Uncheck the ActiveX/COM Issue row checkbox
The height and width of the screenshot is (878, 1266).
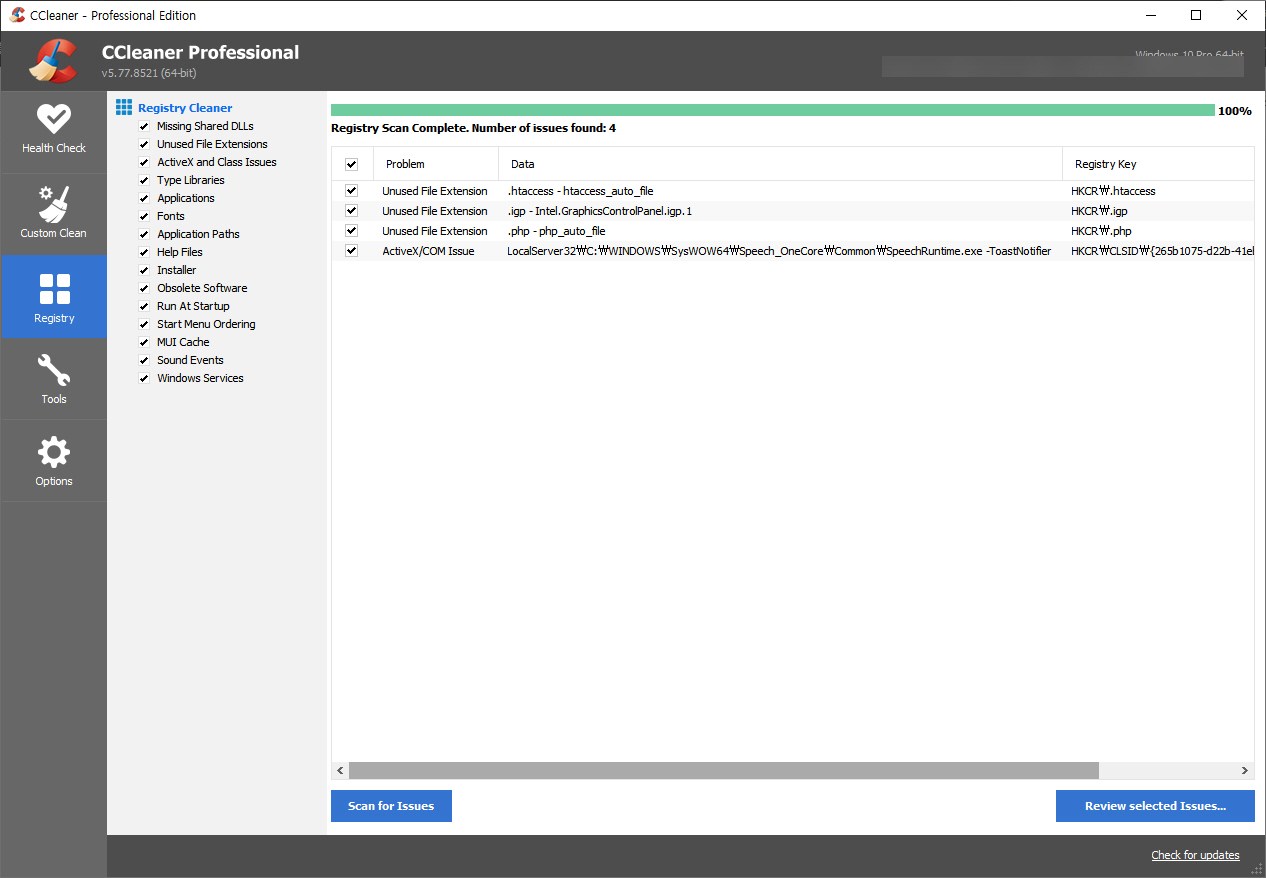point(351,250)
